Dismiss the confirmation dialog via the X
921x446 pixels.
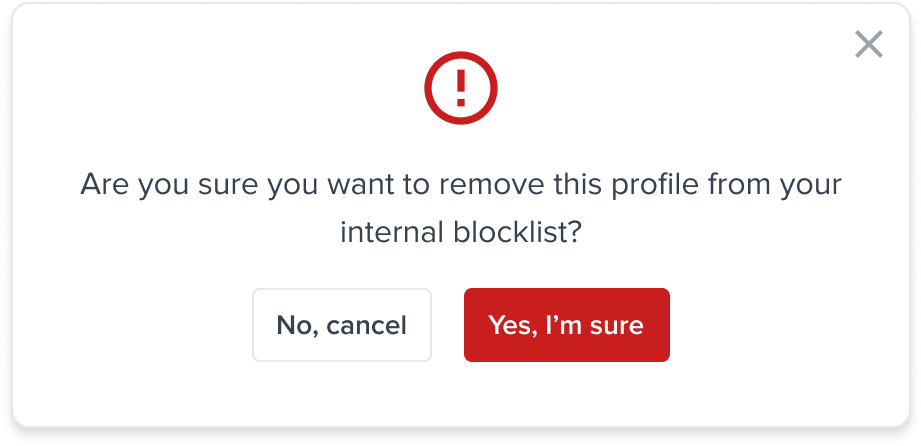point(868,44)
